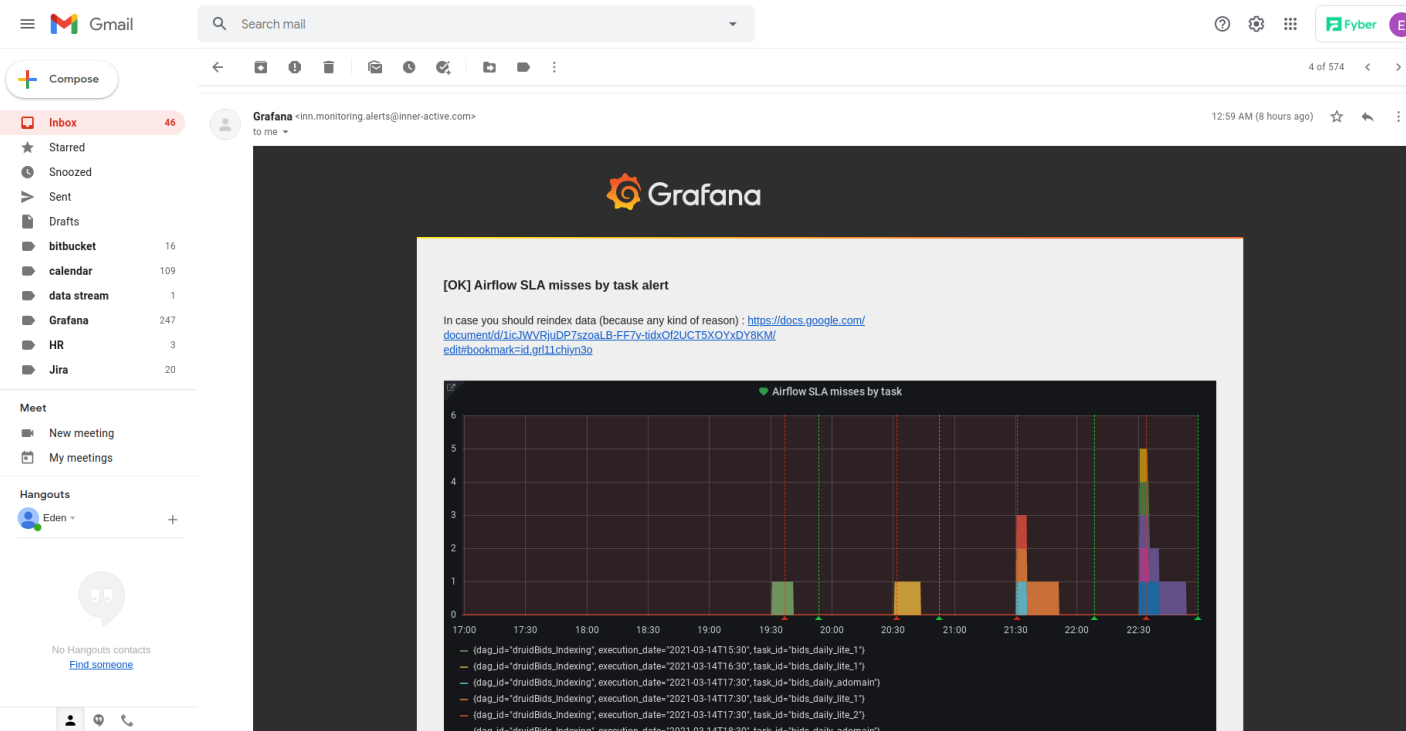Open the Settings gear icon

(1256, 24)
